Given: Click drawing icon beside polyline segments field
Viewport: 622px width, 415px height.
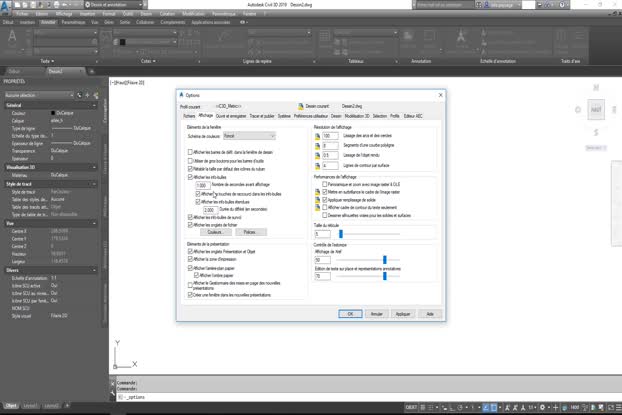Looking at the screenshot, I should point(317,146).
